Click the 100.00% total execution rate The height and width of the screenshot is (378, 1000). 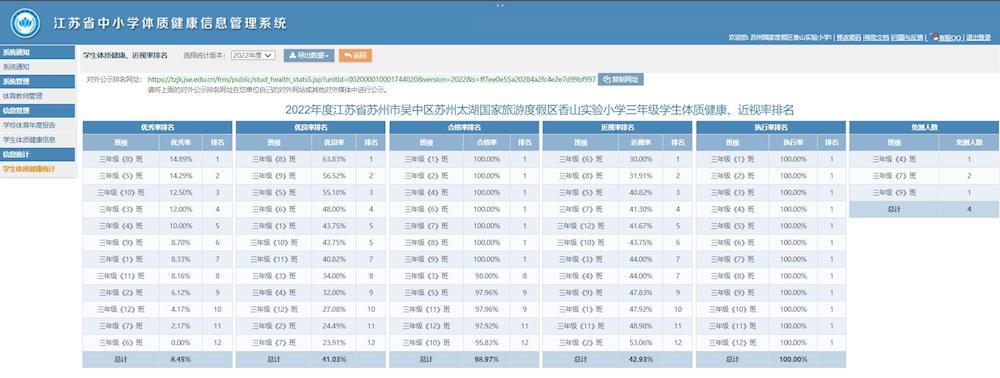(x=793, y=360)
